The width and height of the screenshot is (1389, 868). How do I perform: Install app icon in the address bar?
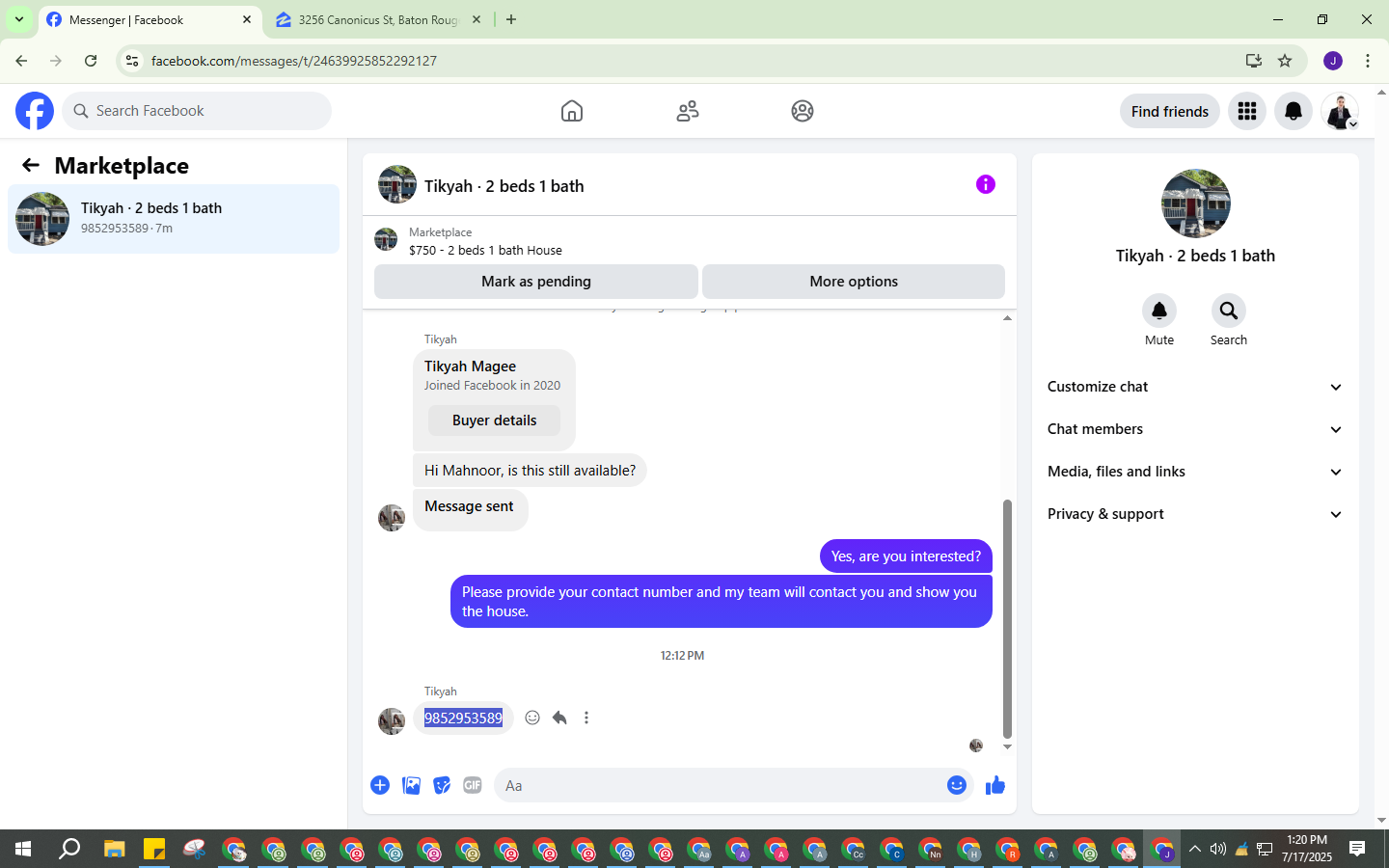click(1254, 61)
